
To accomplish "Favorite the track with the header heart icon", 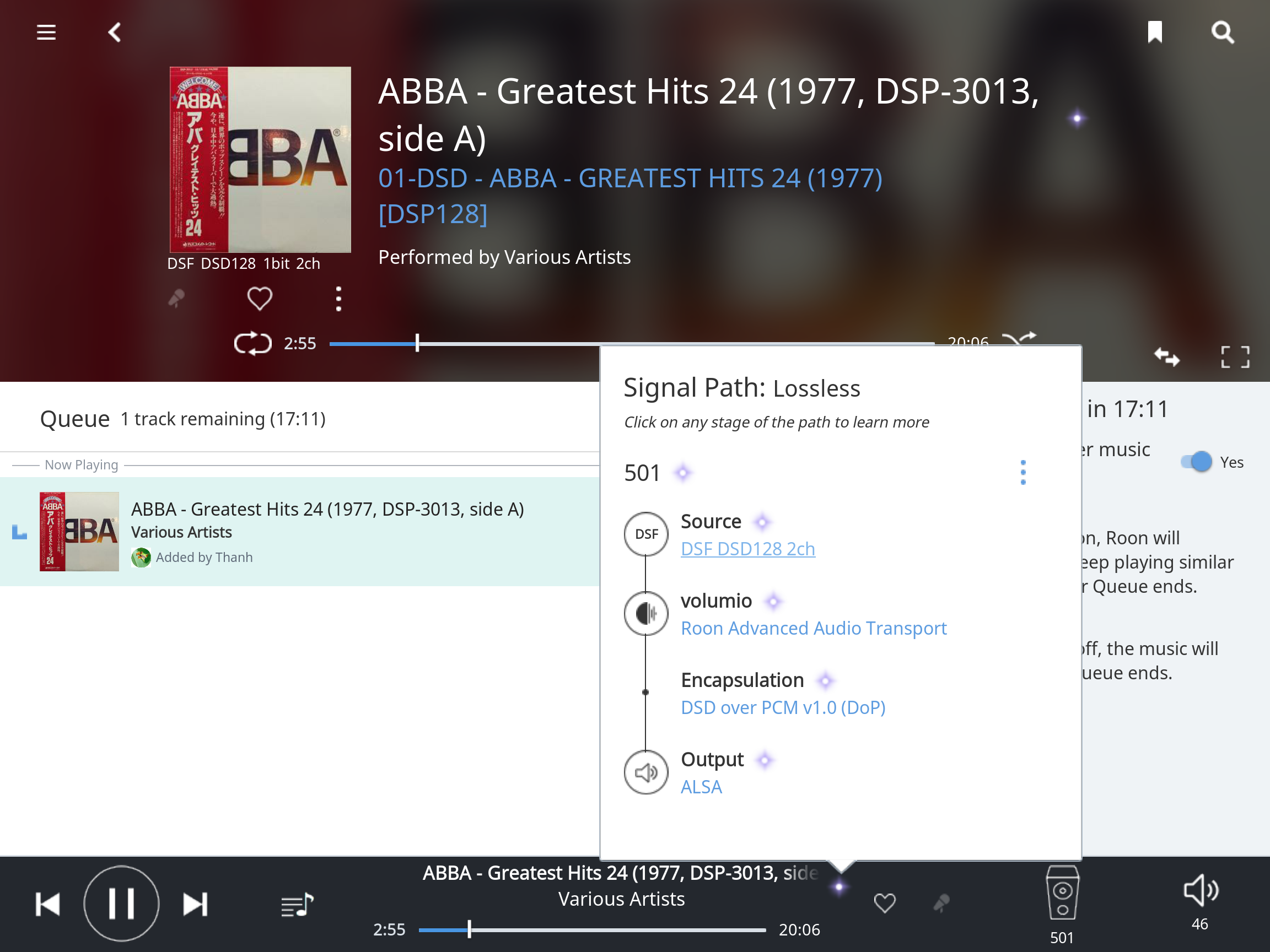I will [x=260, y=299].
